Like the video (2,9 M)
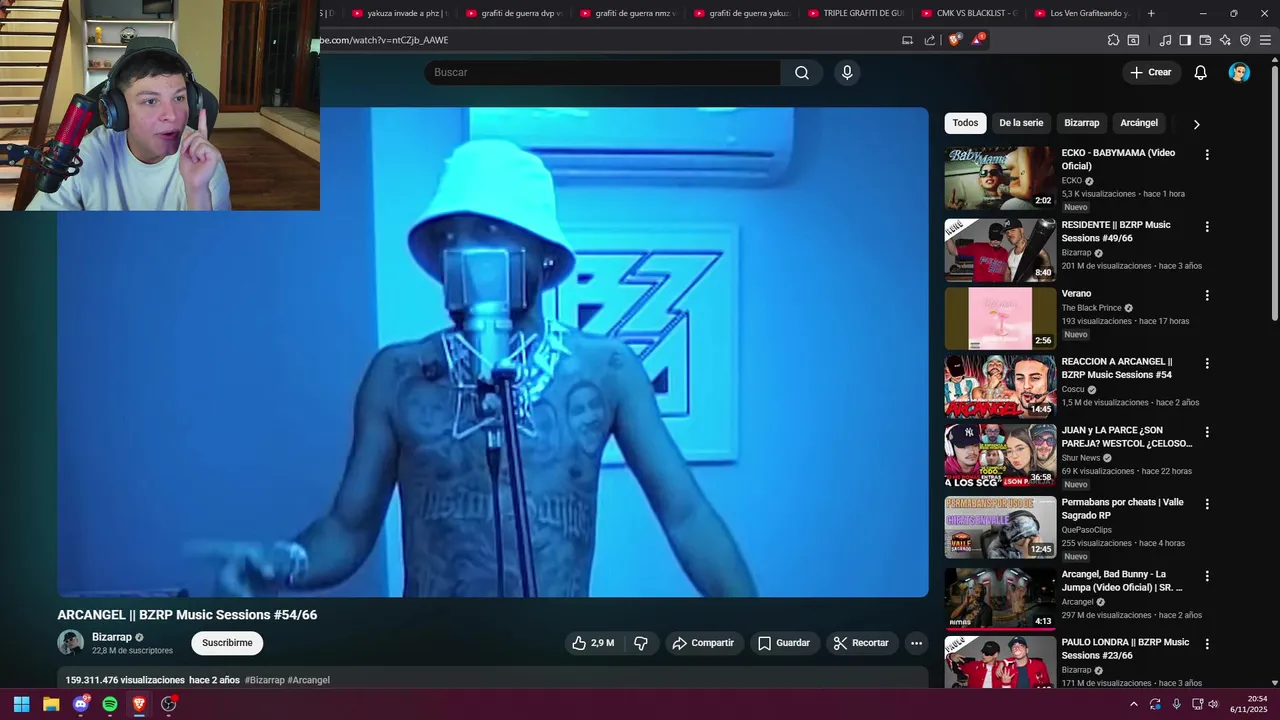The width and height of the screenshot is (1280, 720). (593, 643)
